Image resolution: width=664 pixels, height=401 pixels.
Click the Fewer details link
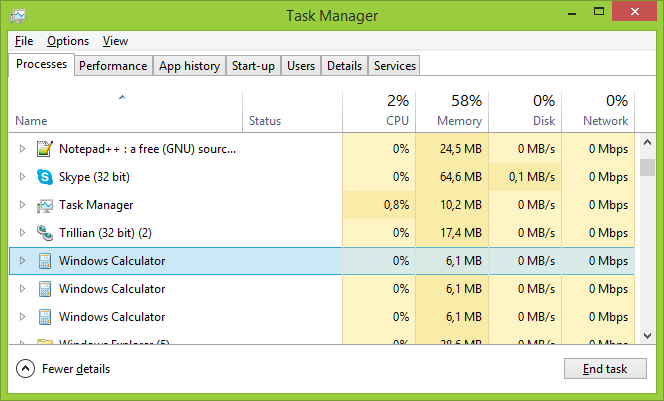[x=75, y=368]
